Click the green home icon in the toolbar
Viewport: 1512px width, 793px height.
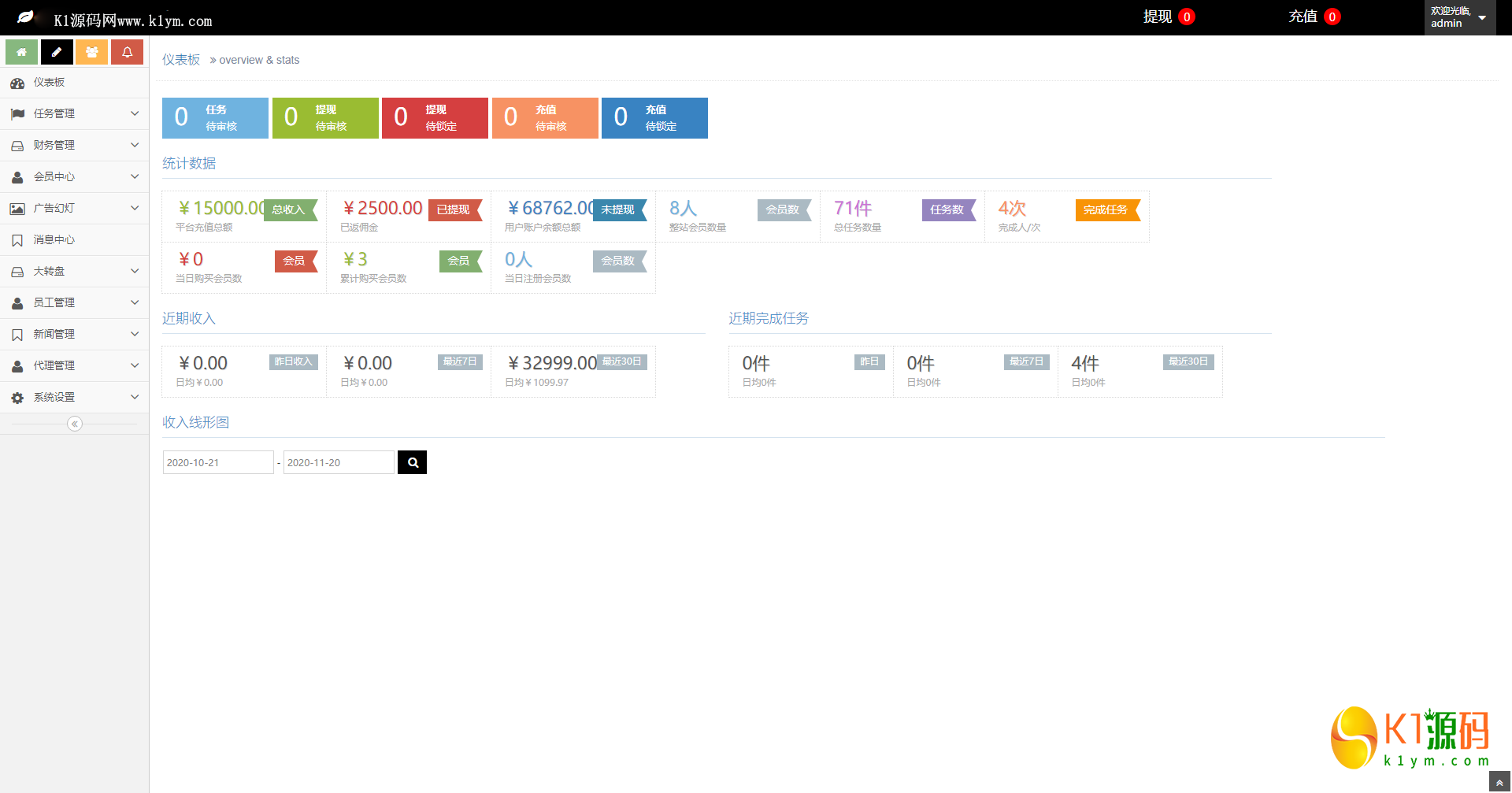point(20,51)
